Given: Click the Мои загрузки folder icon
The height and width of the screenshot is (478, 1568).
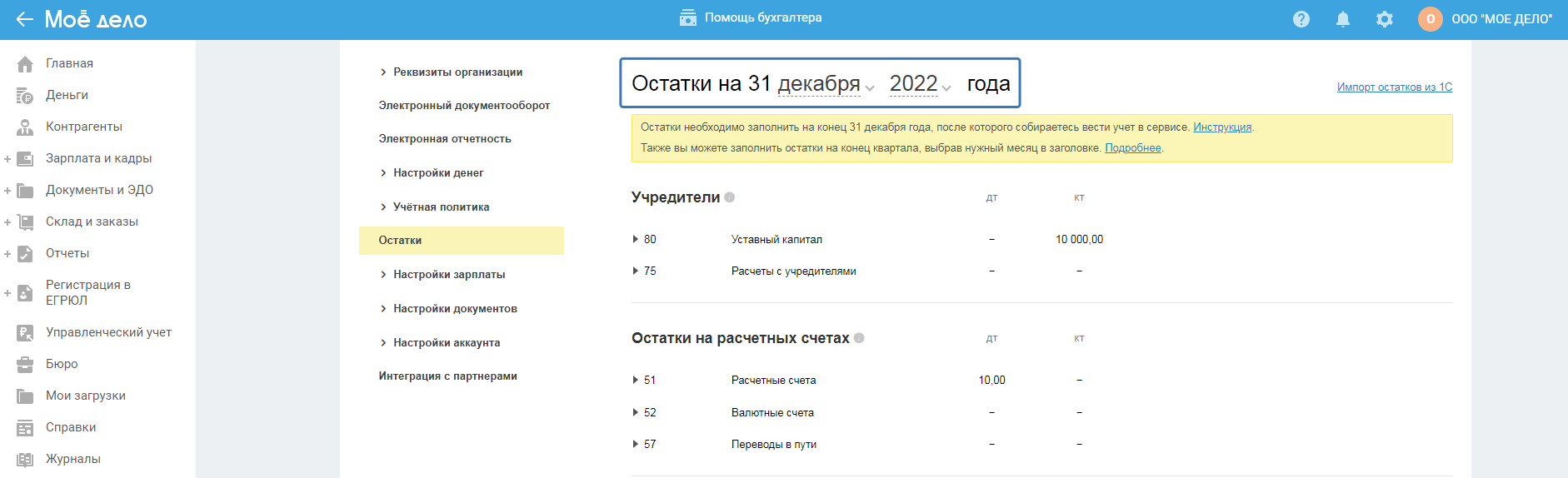Looking at the screenshot, I should (x=25, y=396).
